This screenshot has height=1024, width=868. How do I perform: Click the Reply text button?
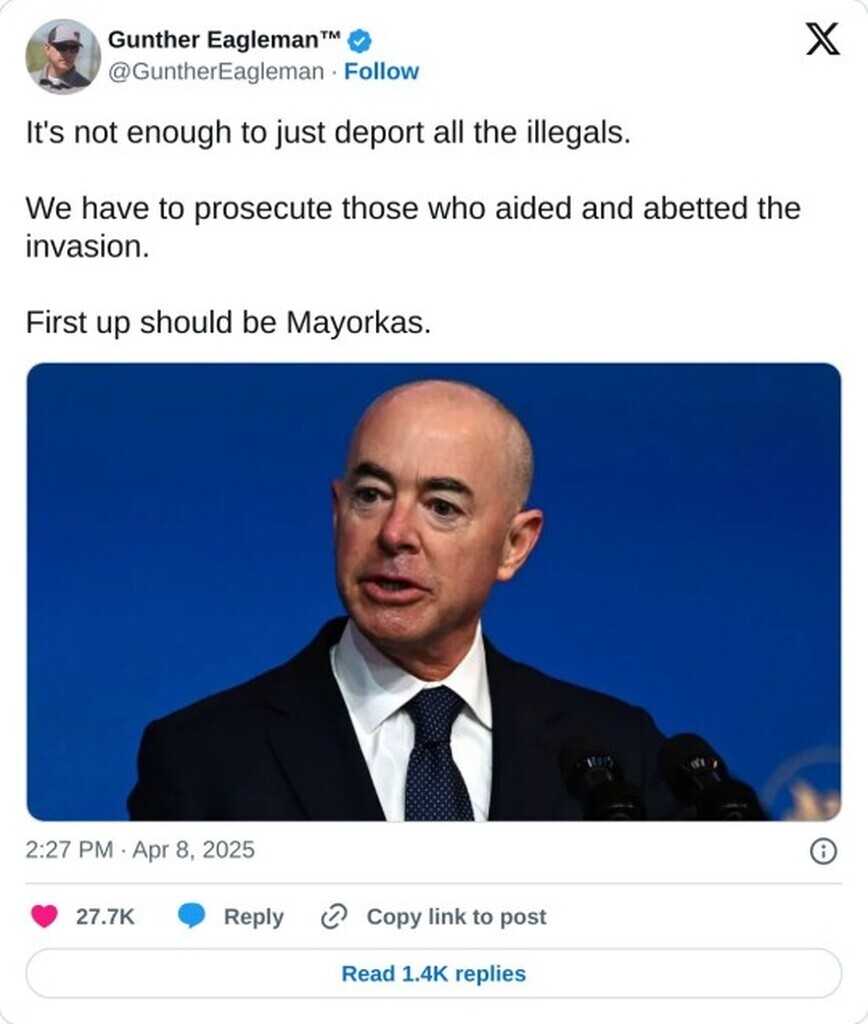tap(253, 917)
